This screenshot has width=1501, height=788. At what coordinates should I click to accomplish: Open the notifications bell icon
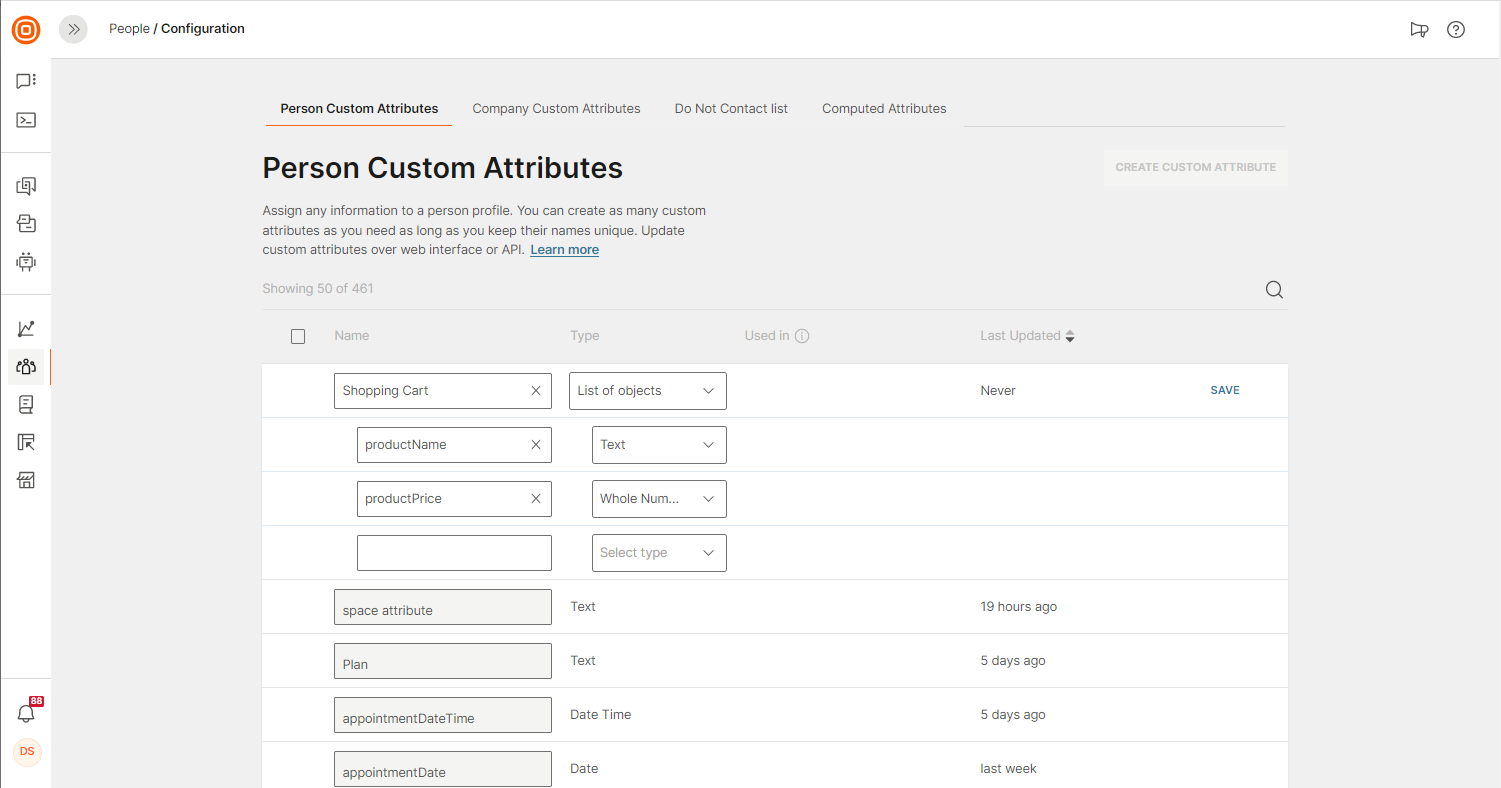tap(26, 713)
